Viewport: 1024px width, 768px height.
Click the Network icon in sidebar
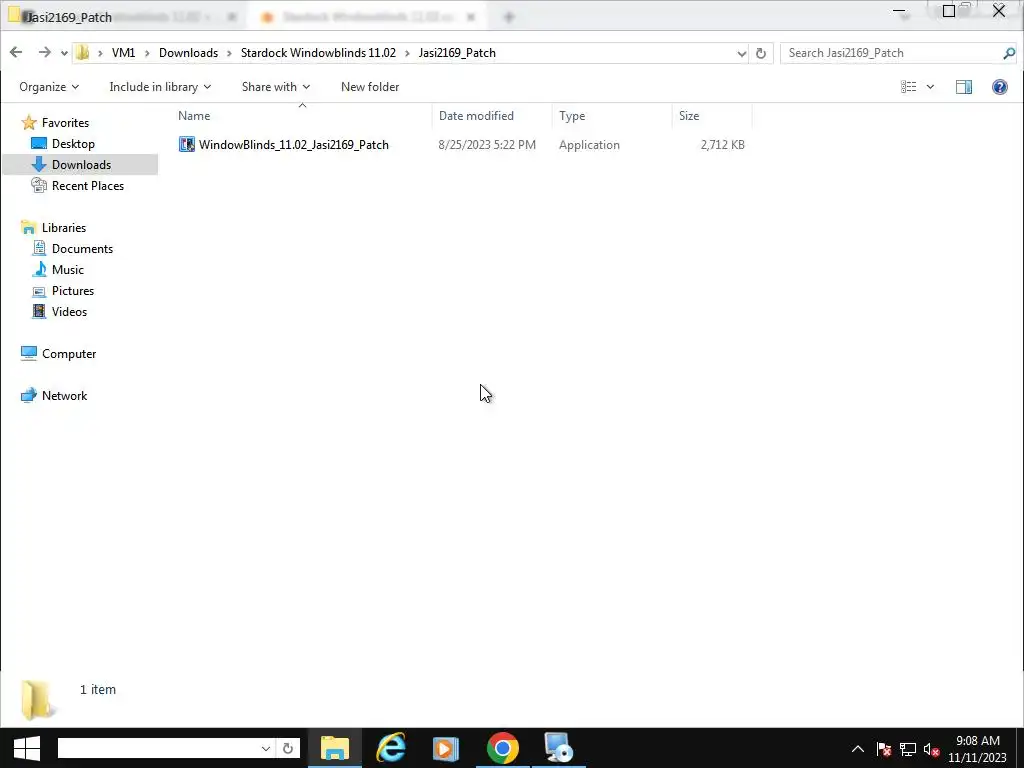(29, 395)
